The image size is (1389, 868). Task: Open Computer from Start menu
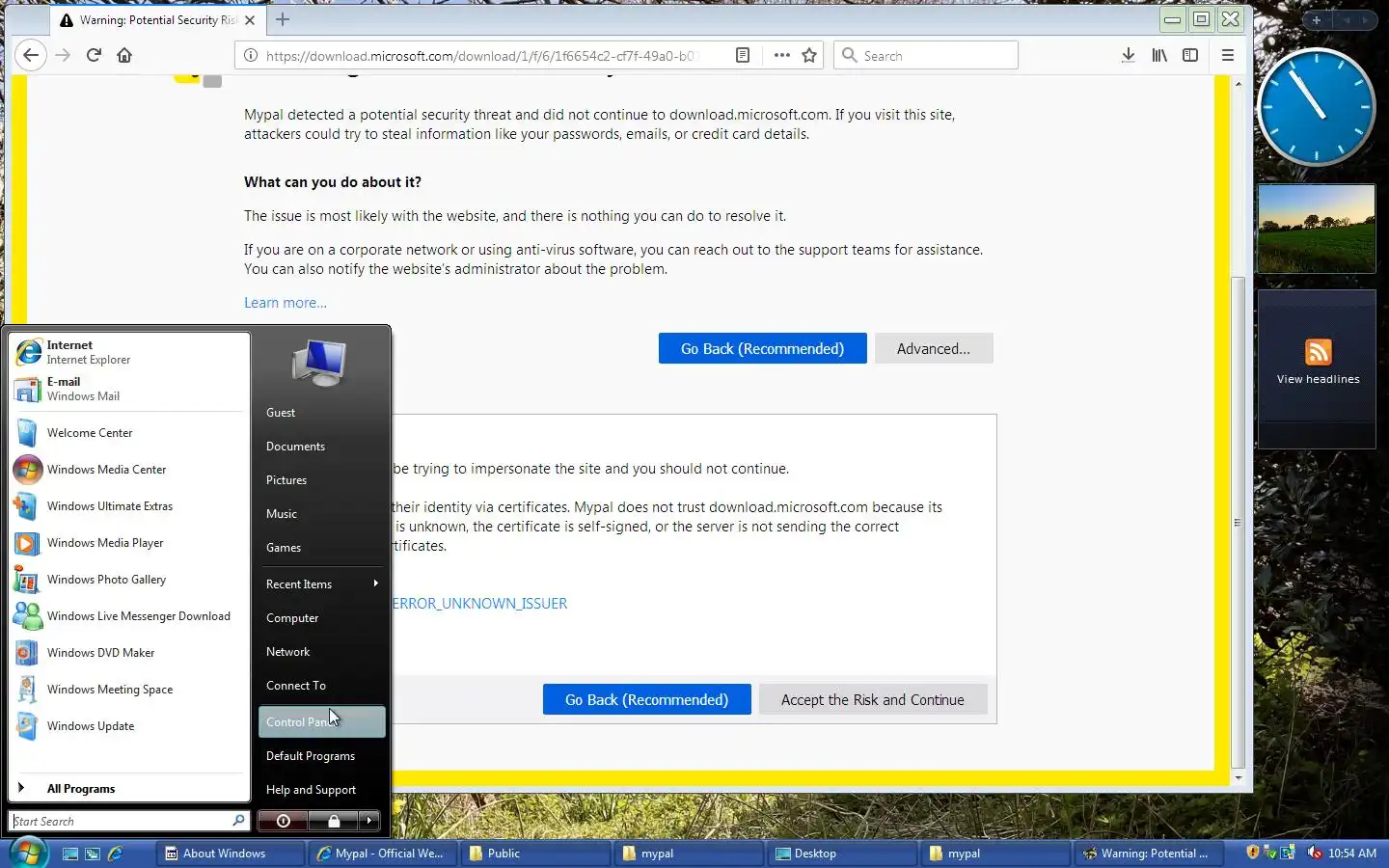[321, 618]
